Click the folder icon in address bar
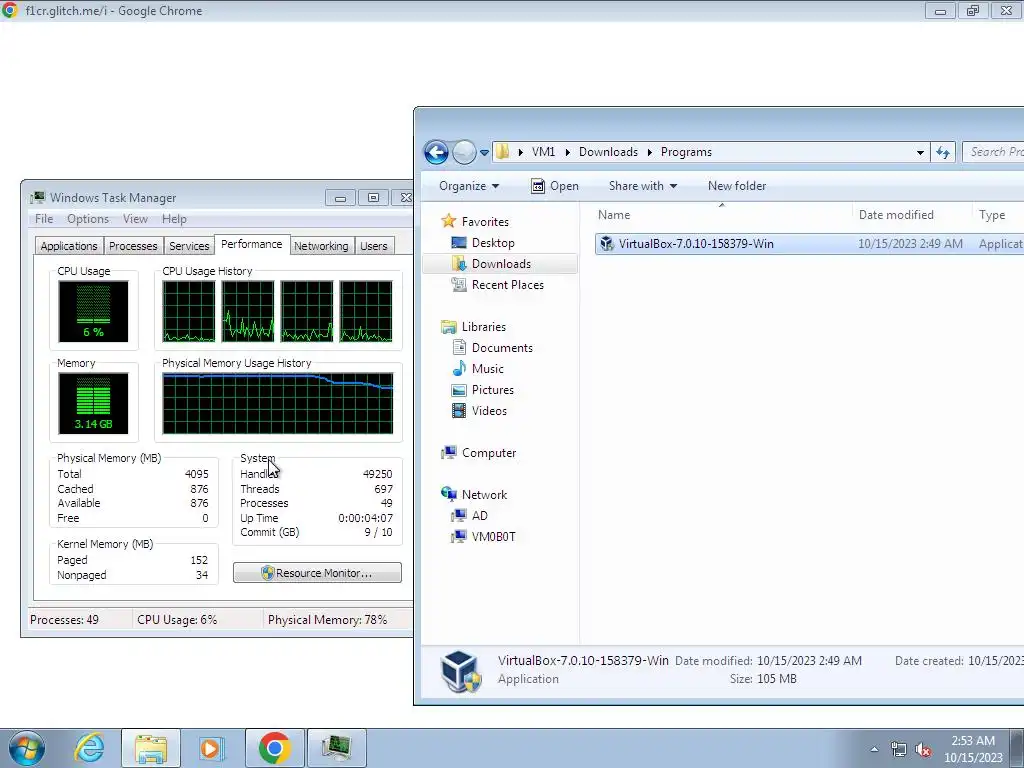Image resolution: width=1024 pixels, height=768 pixels. (502, 152)
